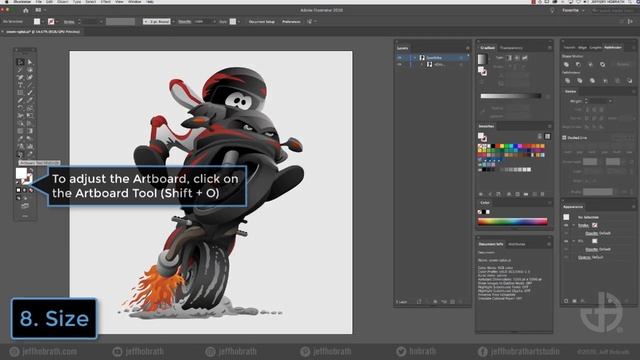The width and height of the screenshot is (640, 360).
Task: Open the Window menu
Action: pyautogui.click(x=134, y=2)
